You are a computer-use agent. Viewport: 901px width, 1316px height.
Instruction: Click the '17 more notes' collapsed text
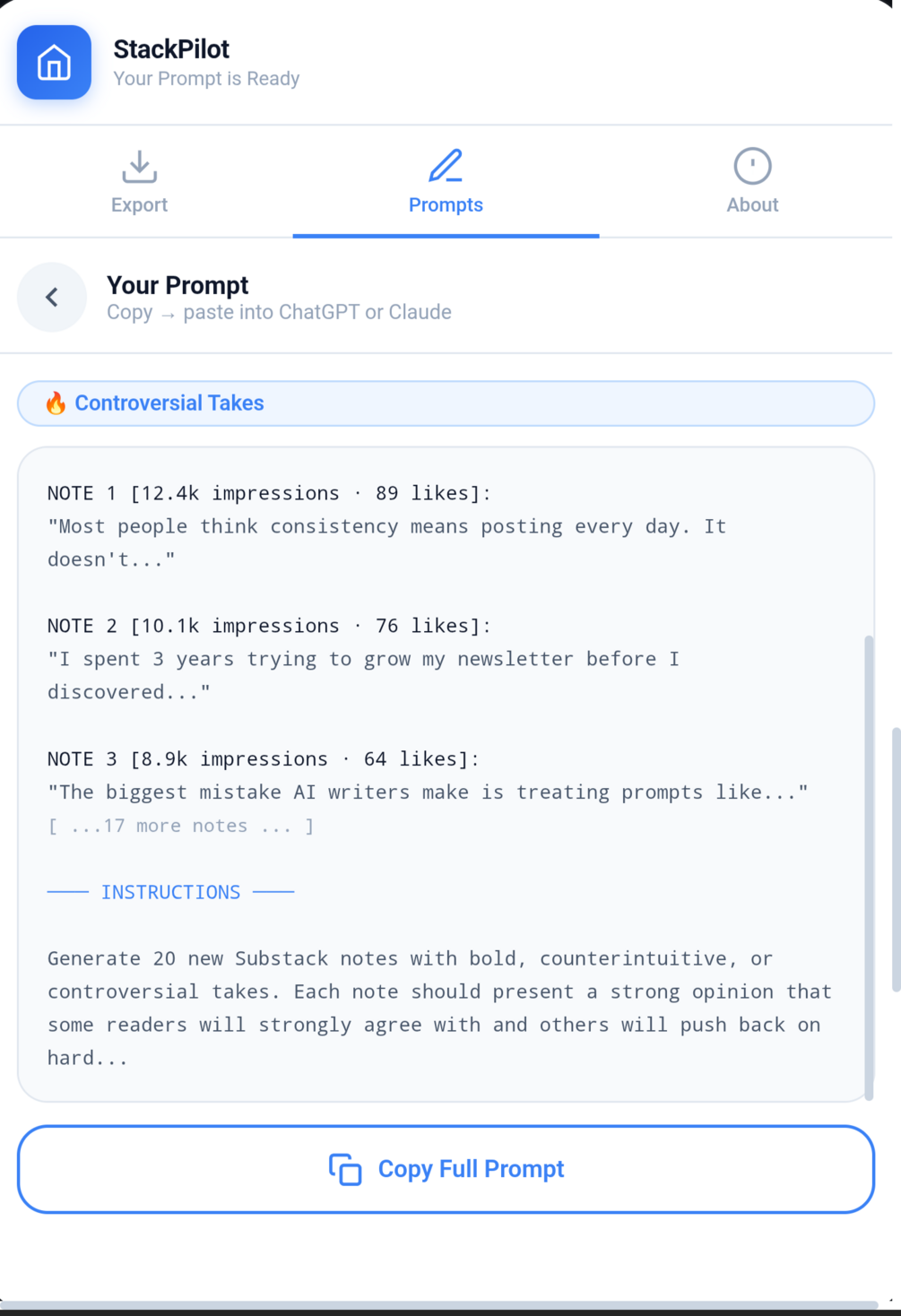click(181, 826)
